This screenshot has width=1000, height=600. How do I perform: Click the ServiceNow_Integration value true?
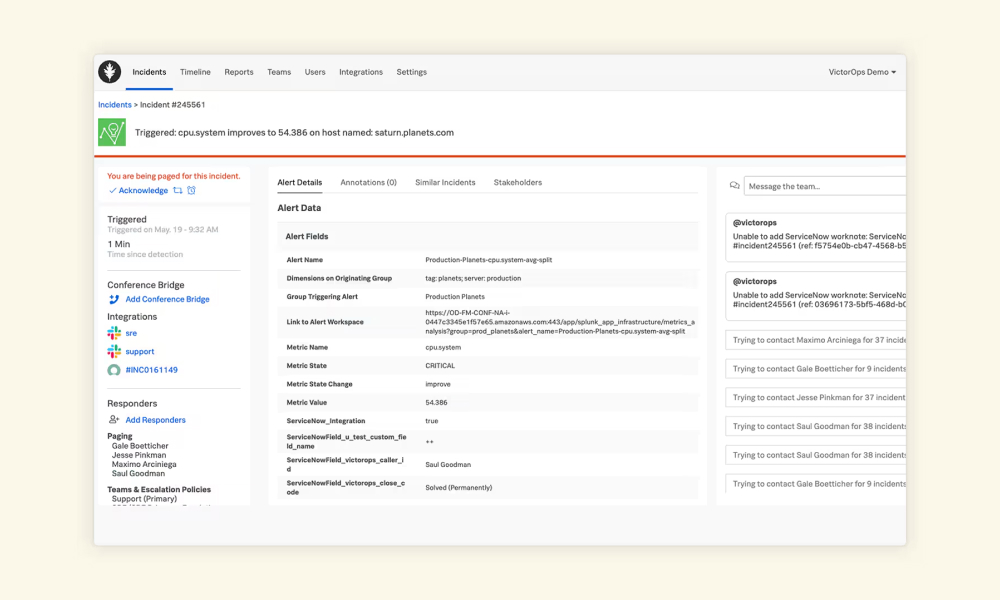[x=432, y=421]
